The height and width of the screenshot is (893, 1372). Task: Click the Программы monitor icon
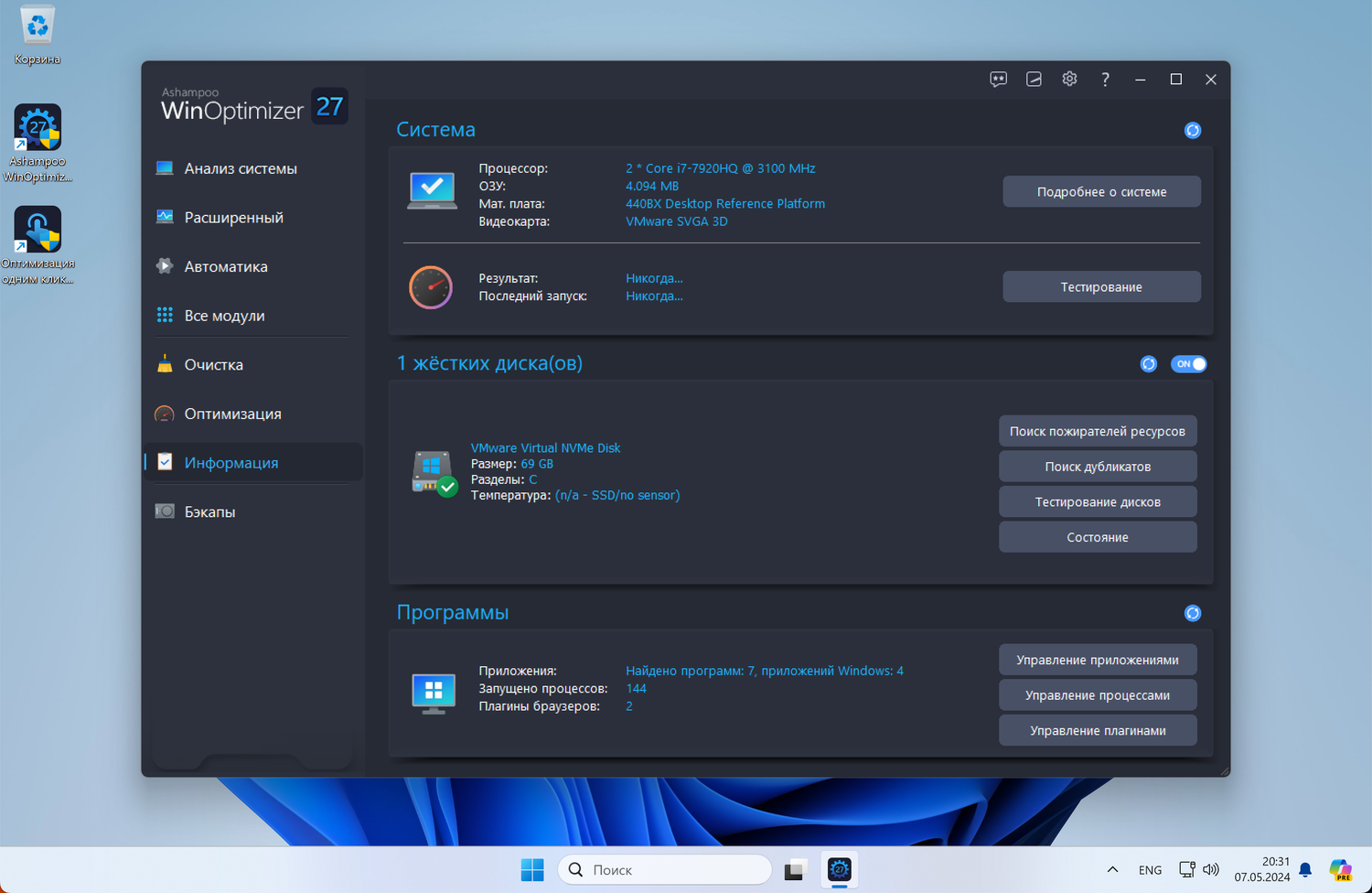pos(434,693)
